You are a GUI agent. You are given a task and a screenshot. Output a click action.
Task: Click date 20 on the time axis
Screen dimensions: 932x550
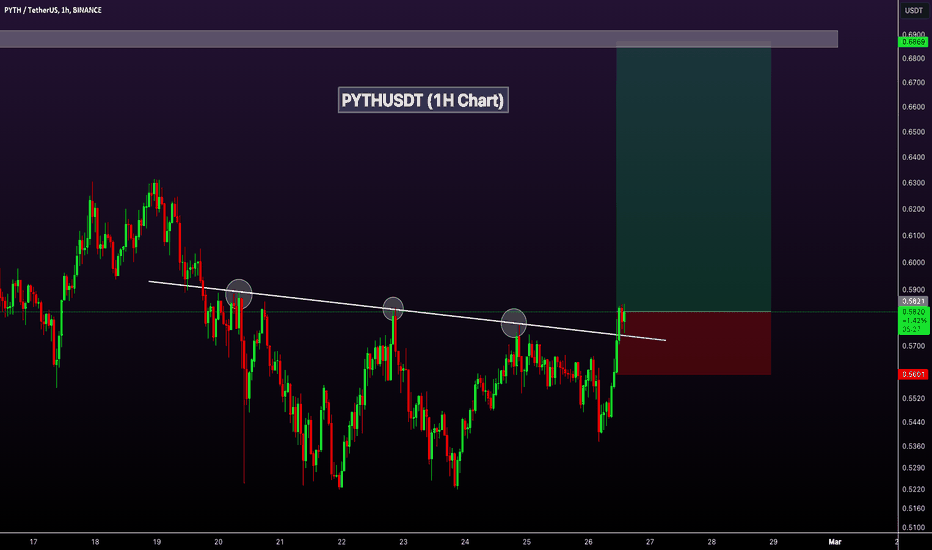coord(218,542)
